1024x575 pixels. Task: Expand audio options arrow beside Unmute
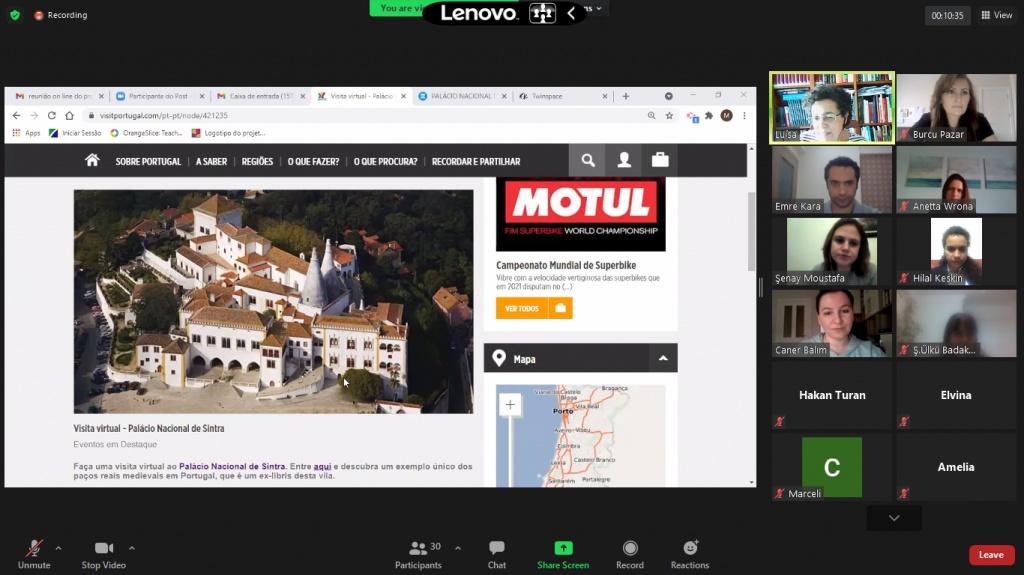click(58, 548)
